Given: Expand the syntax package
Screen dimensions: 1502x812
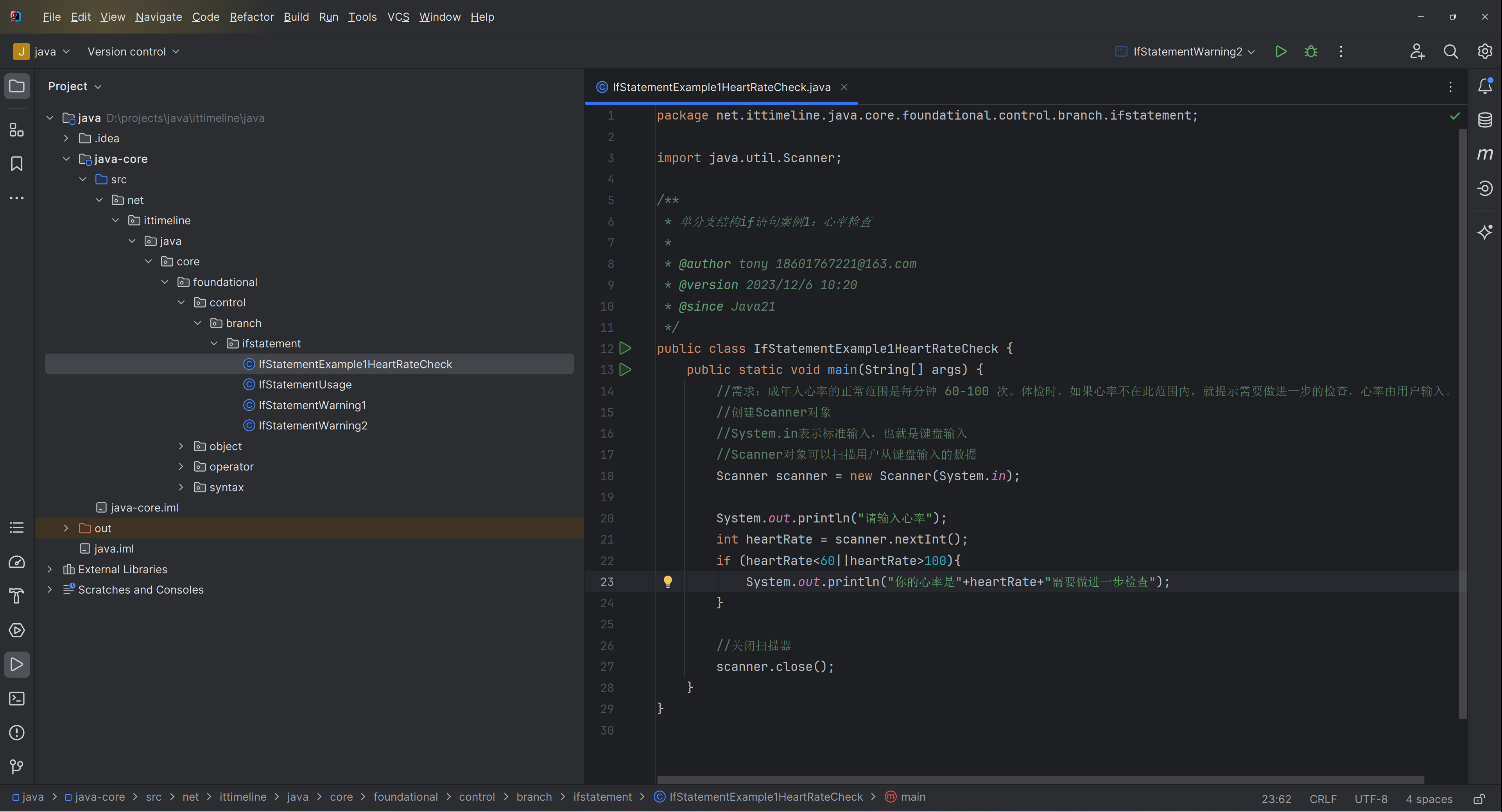Looking at the screenshot, I should 181,487.
